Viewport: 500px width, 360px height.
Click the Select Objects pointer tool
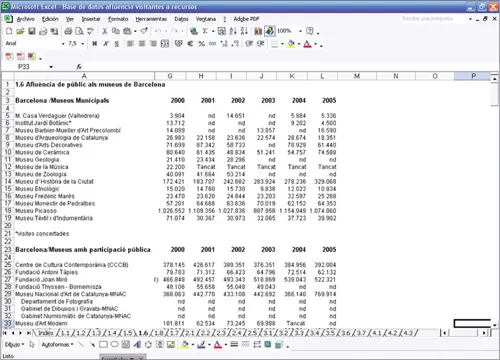[32, 344]
